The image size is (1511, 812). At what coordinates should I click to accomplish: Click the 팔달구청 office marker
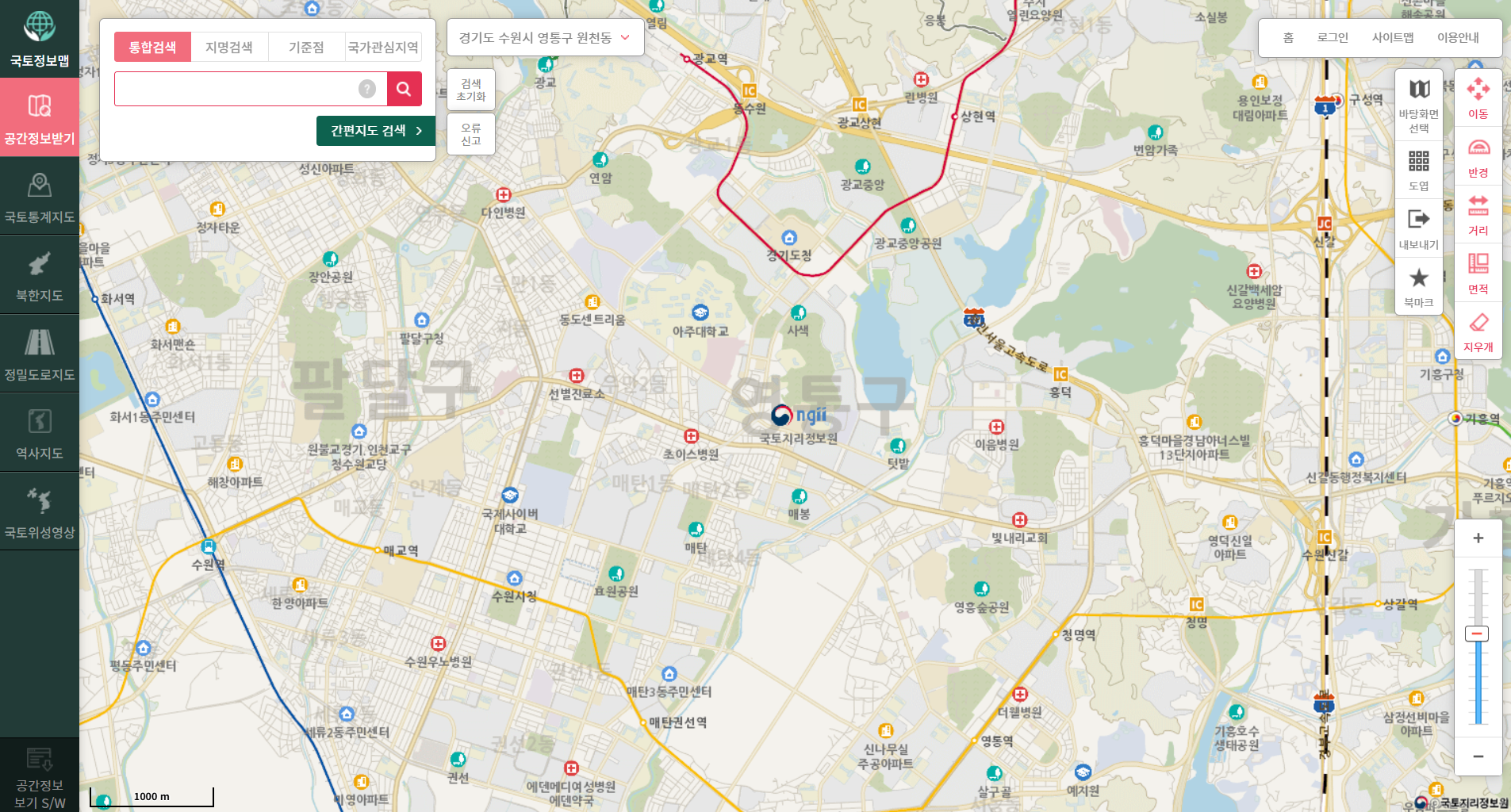(422, 320)
